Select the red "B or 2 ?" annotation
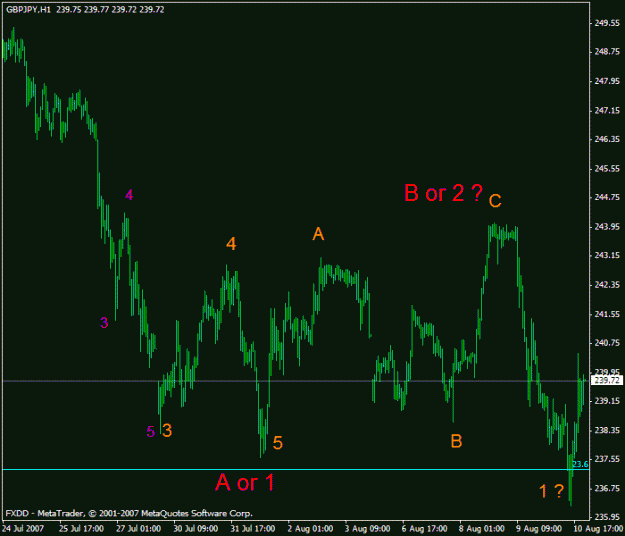Image resolution: width=625 pixels, height=536 pixels. [444, 193]
